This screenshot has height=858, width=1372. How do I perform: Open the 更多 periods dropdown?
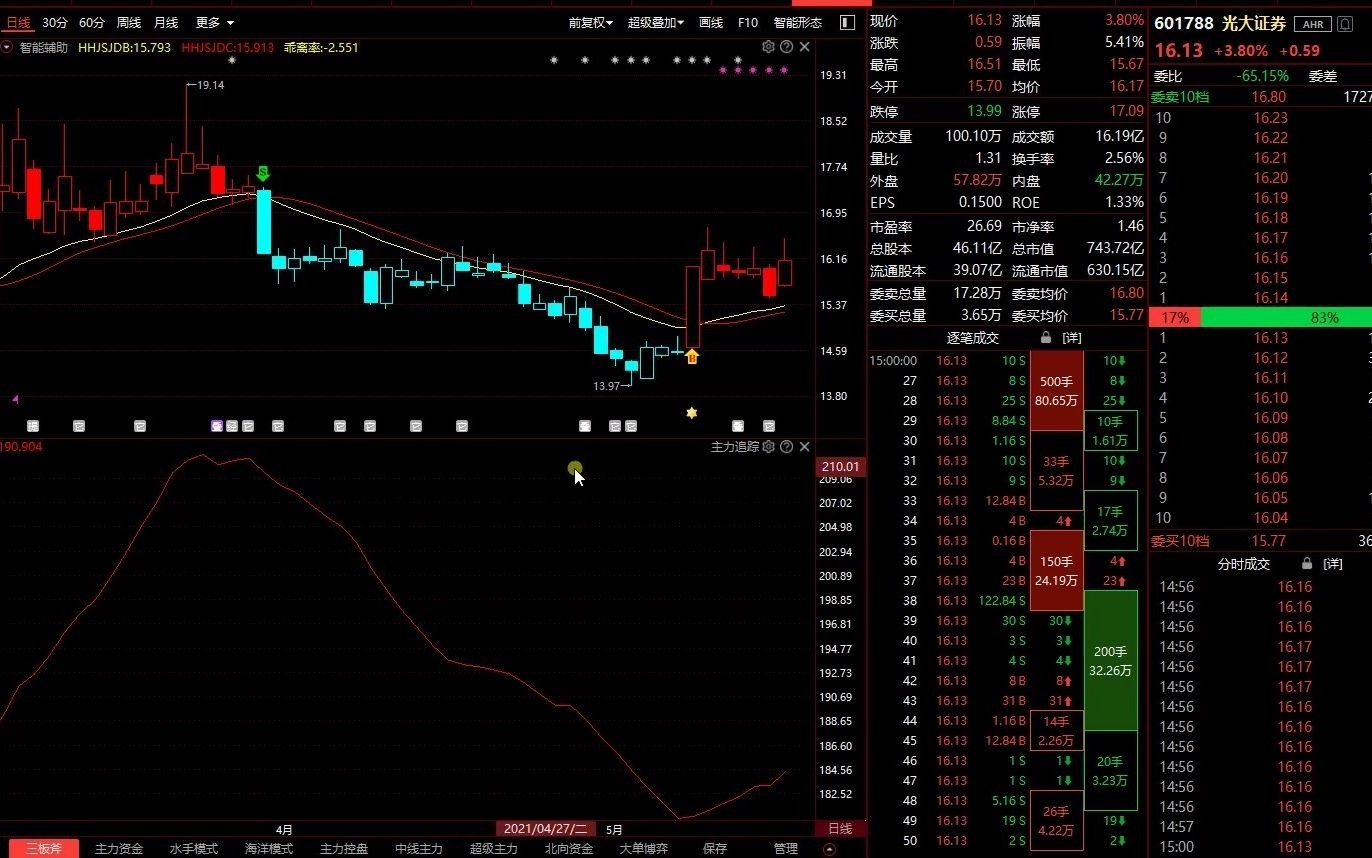click(214, 22)
